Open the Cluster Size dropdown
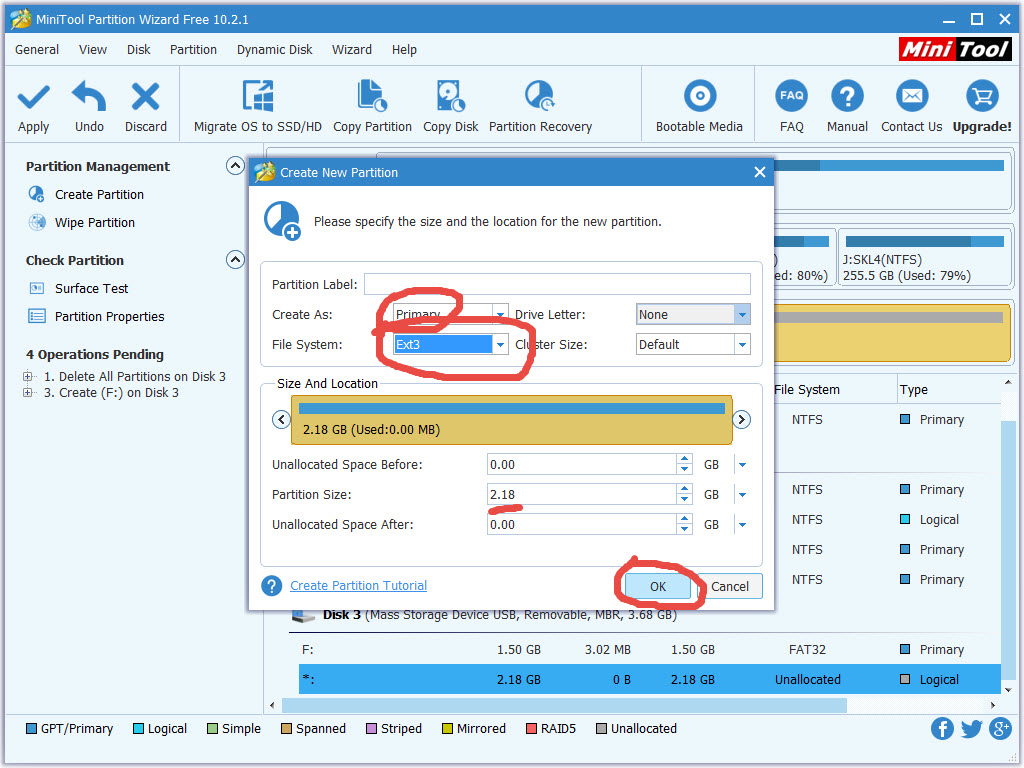Viewport: 1024px width, 768px height. [741, 344]
